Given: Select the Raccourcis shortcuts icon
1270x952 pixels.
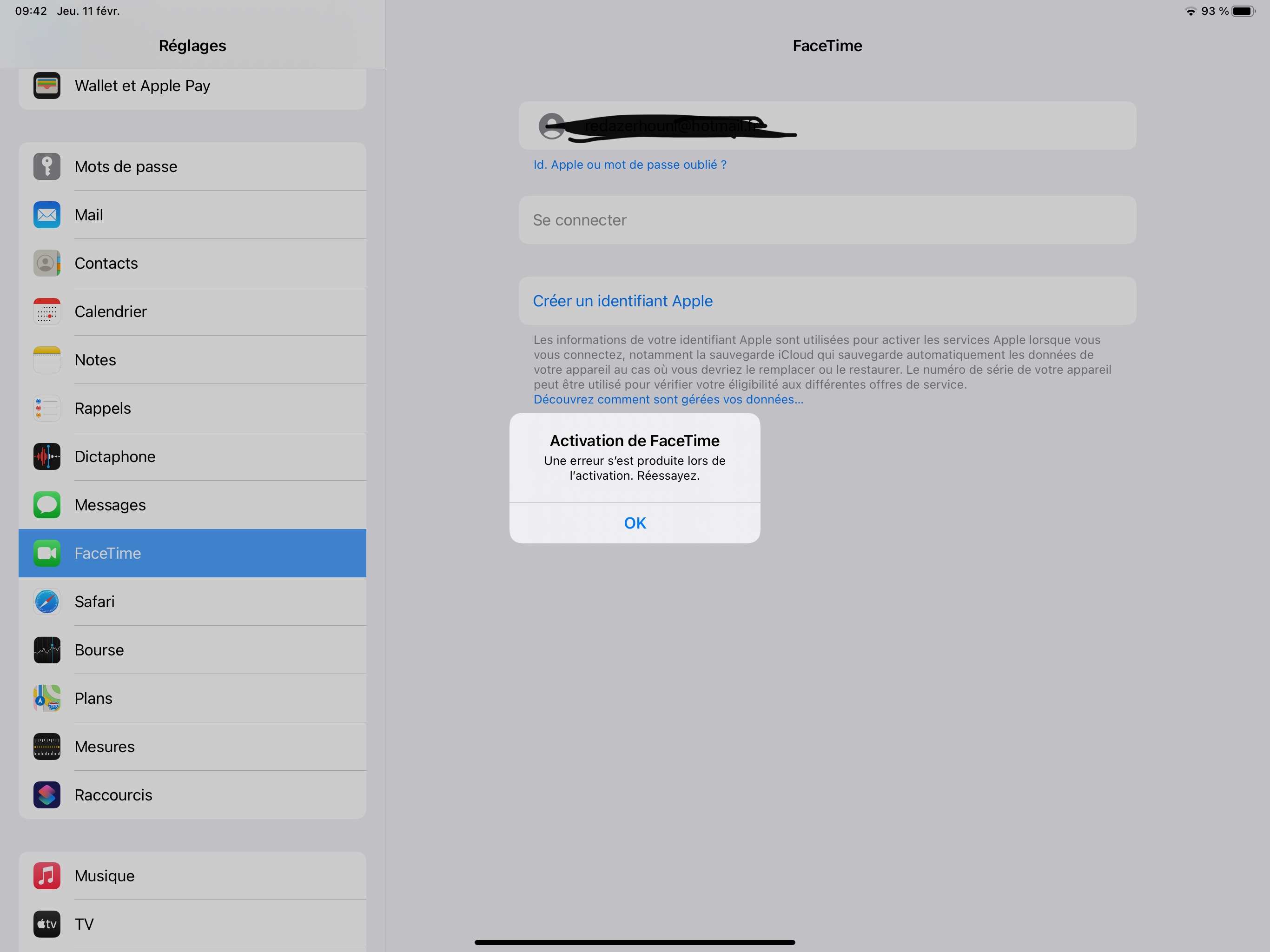Looking at the screenshot, I should (x=46, y=795).
